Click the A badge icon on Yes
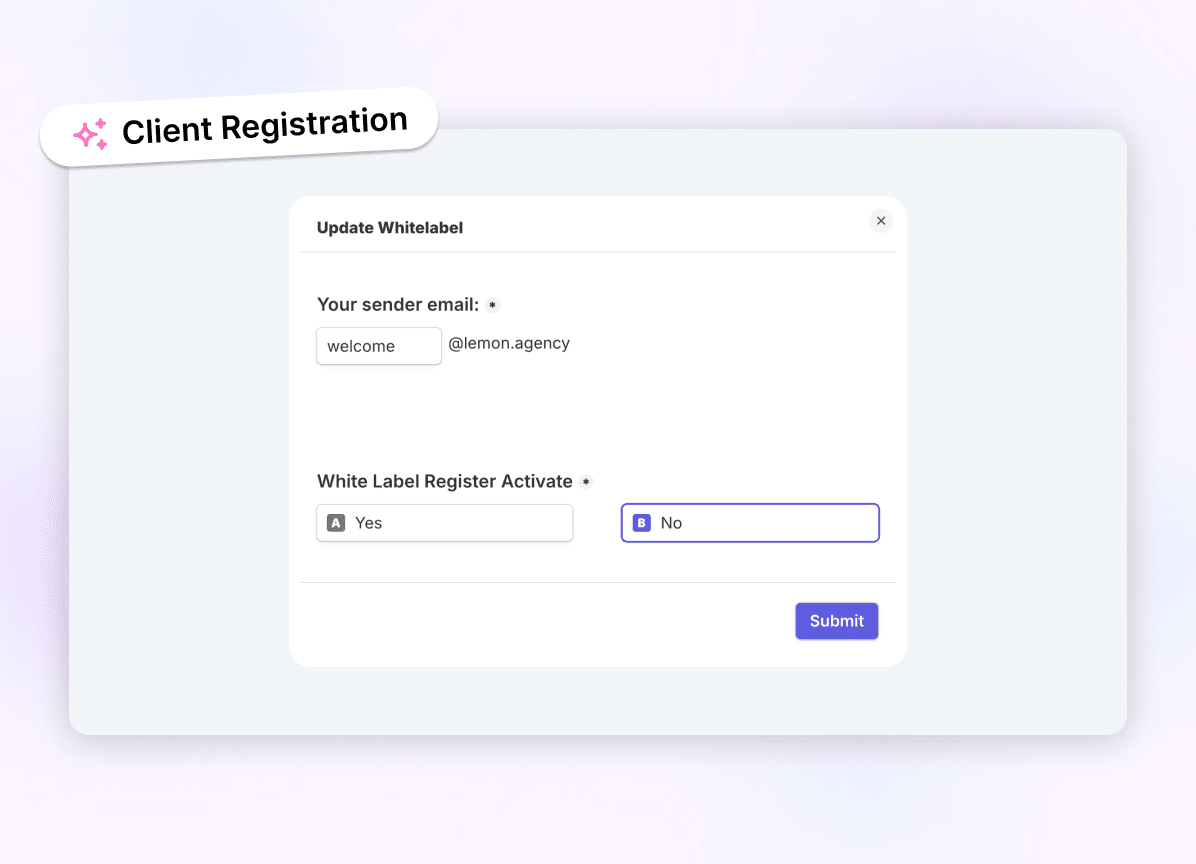The image size is (1196, 864). [336, 523]
